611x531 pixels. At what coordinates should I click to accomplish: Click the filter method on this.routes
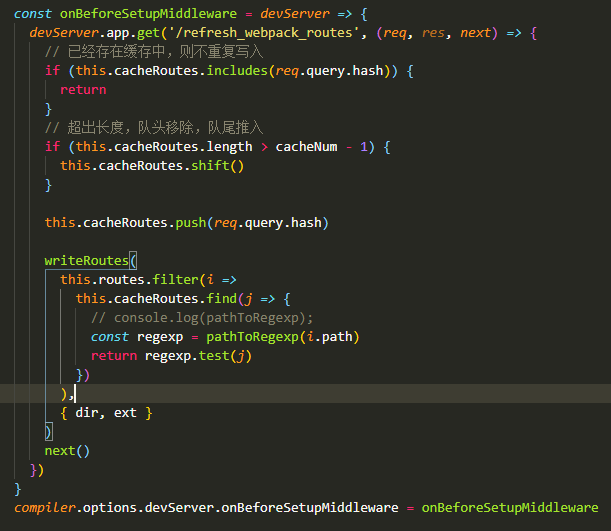(x=175, y=279)
